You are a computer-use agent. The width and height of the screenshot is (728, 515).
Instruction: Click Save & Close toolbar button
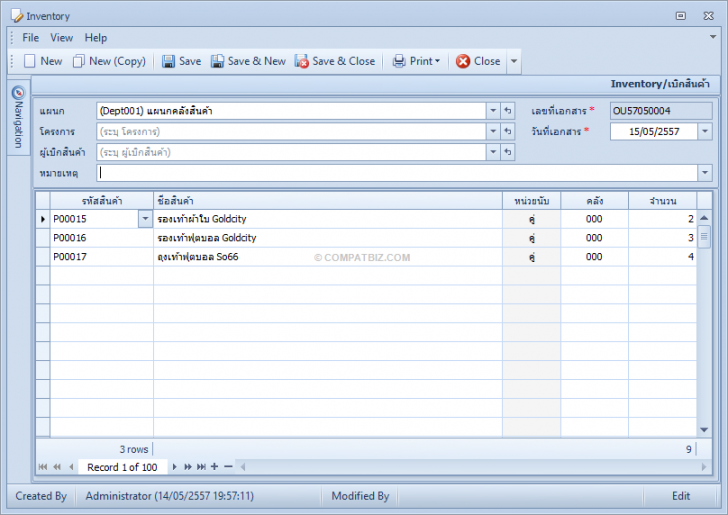click(335, 61)
